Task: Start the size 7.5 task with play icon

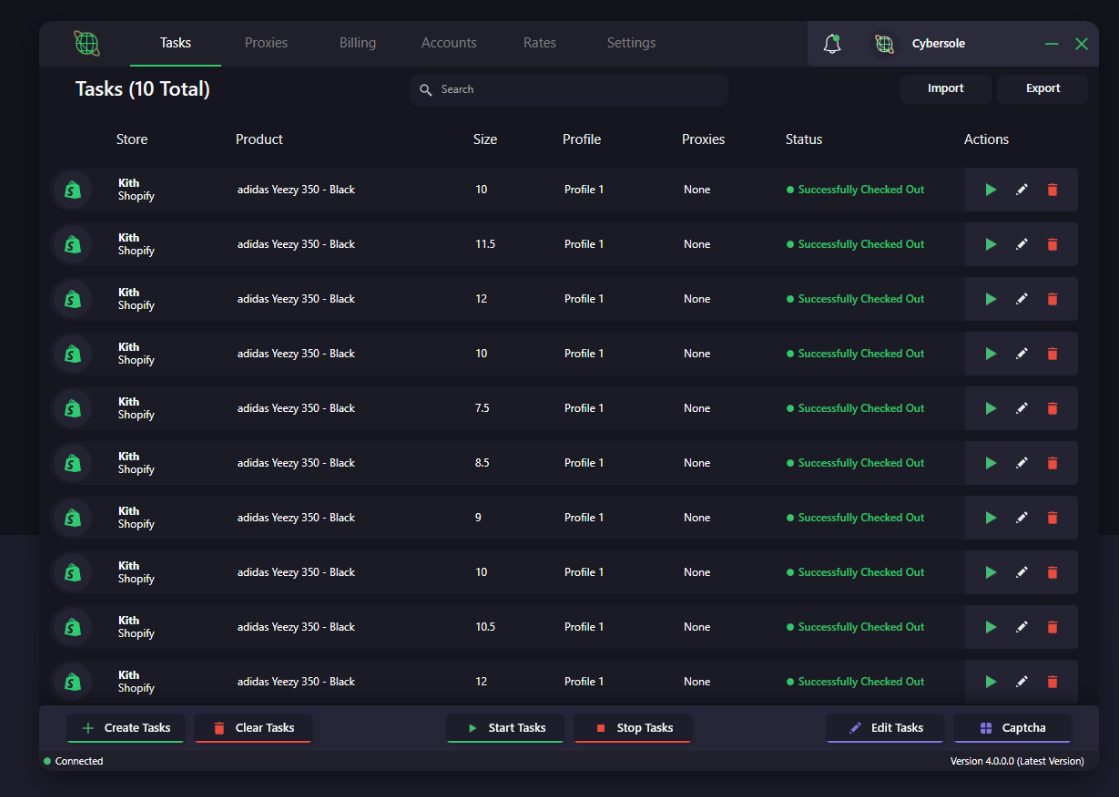Action: point(991,408)
